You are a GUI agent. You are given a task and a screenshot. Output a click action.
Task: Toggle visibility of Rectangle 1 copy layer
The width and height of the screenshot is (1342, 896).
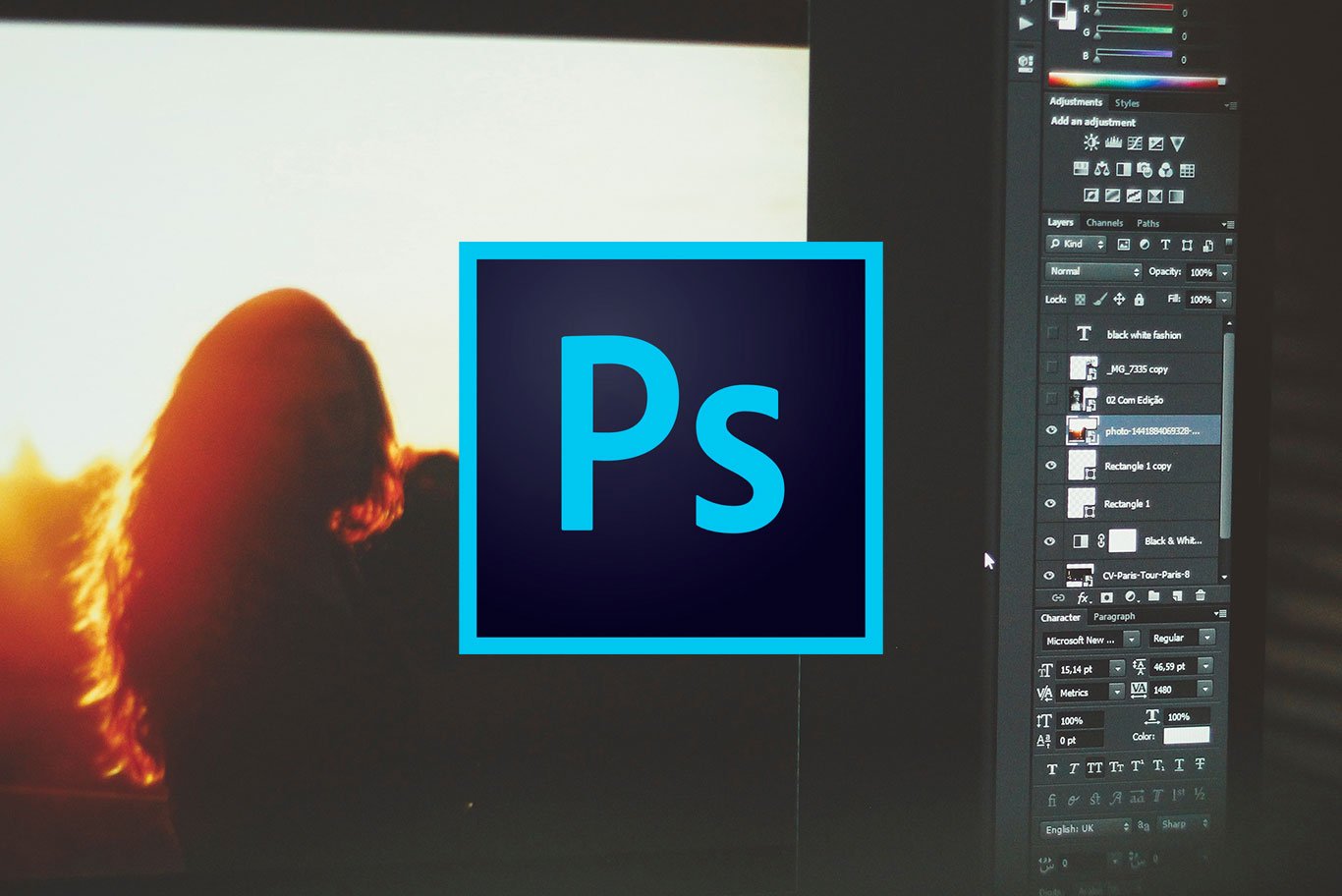1051,466
